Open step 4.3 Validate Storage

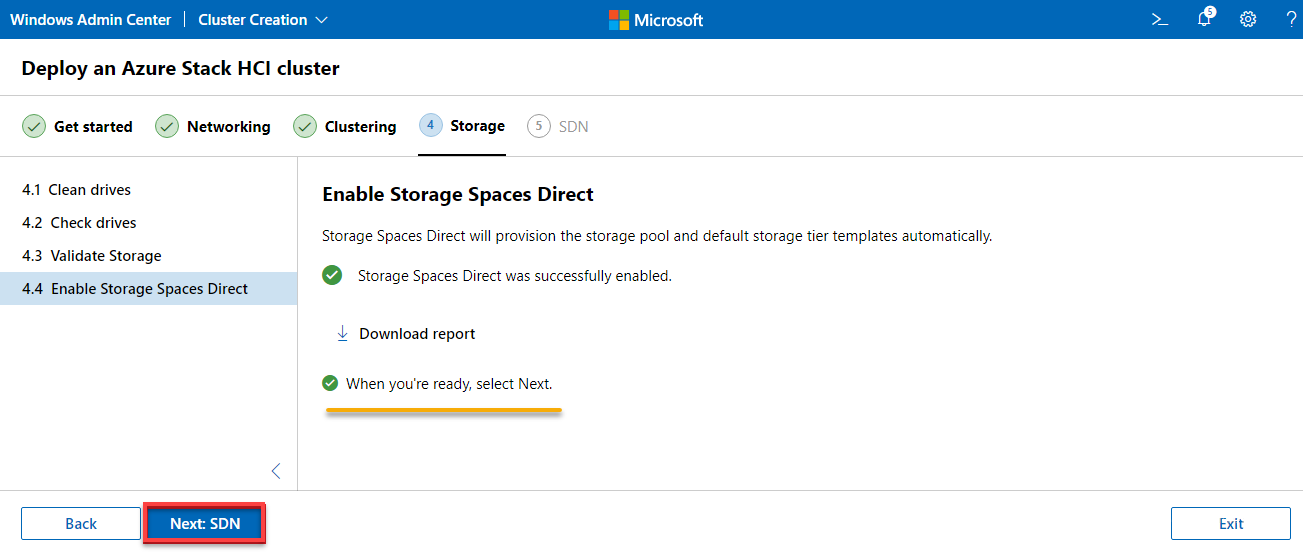pyautogui.click(x=148, y=256)
